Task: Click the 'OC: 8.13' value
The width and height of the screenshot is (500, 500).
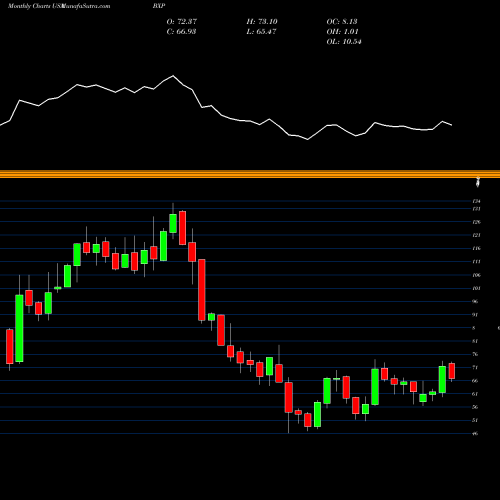Action: pyautogui.click(x=342, y=21)
